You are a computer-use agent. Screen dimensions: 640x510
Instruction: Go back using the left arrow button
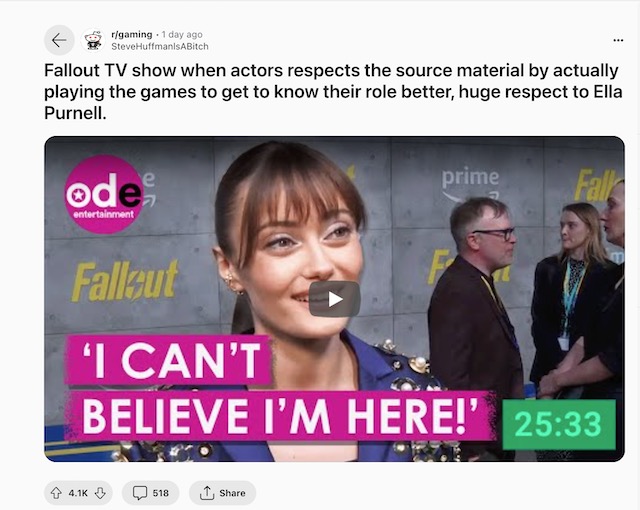click(59, 40)
